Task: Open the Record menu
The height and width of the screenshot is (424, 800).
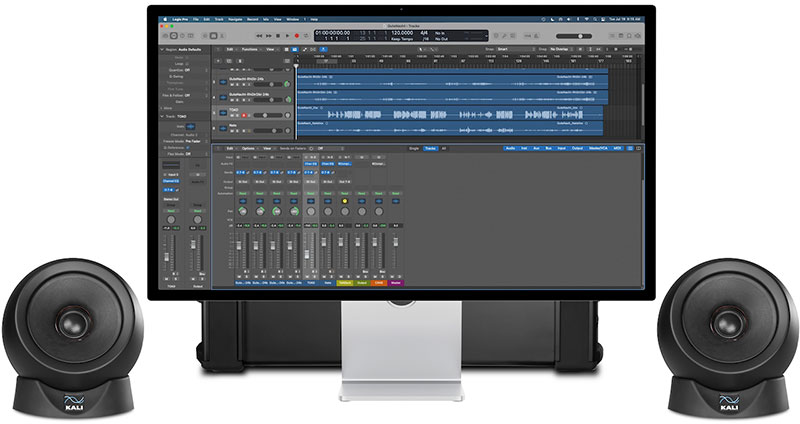Action: tap(253, 19)
